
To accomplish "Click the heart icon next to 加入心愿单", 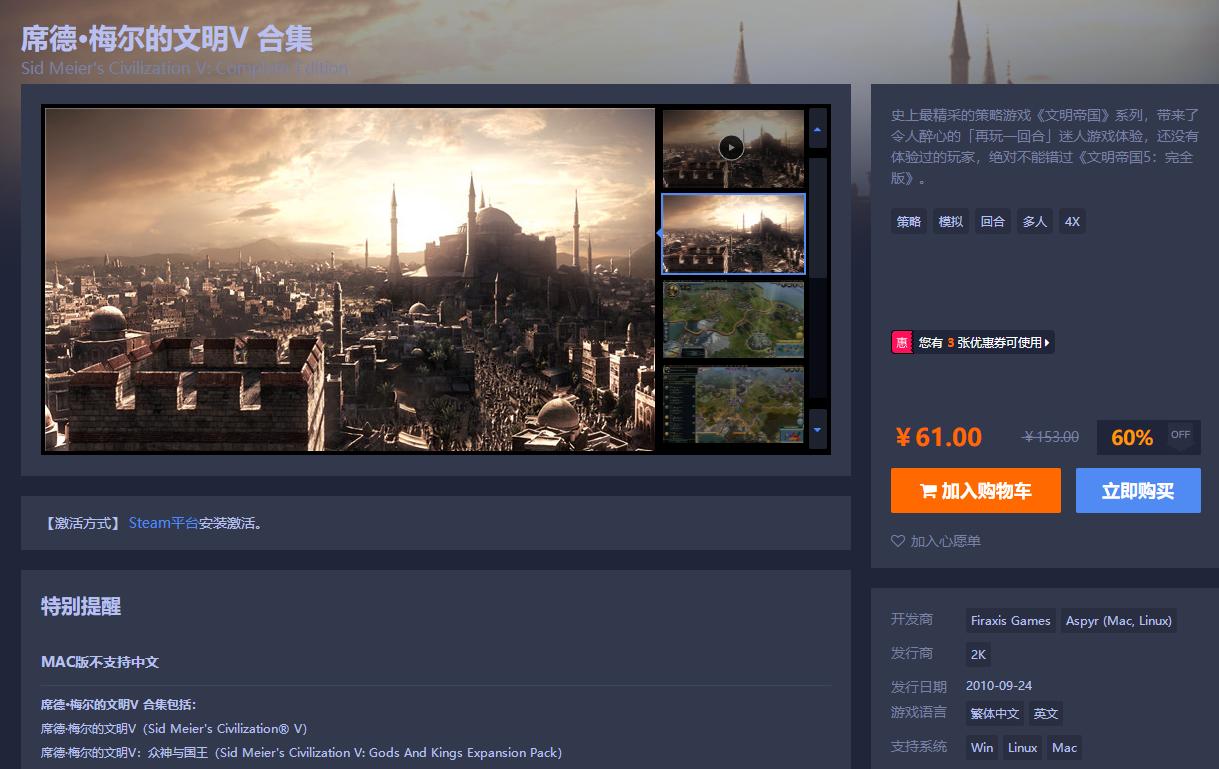I will tap(897, 541).
